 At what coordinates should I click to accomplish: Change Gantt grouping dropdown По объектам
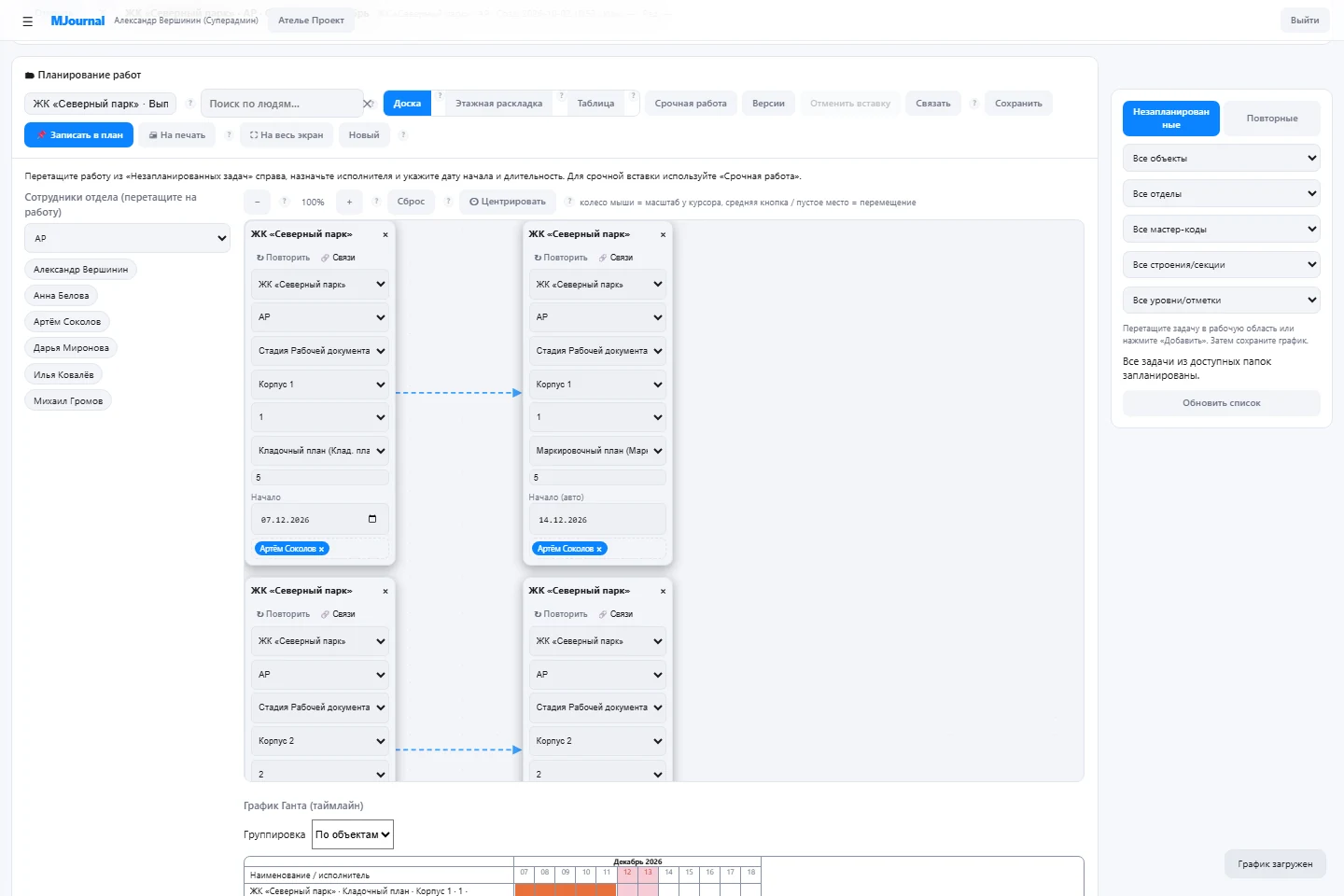(x=353, y=834)
